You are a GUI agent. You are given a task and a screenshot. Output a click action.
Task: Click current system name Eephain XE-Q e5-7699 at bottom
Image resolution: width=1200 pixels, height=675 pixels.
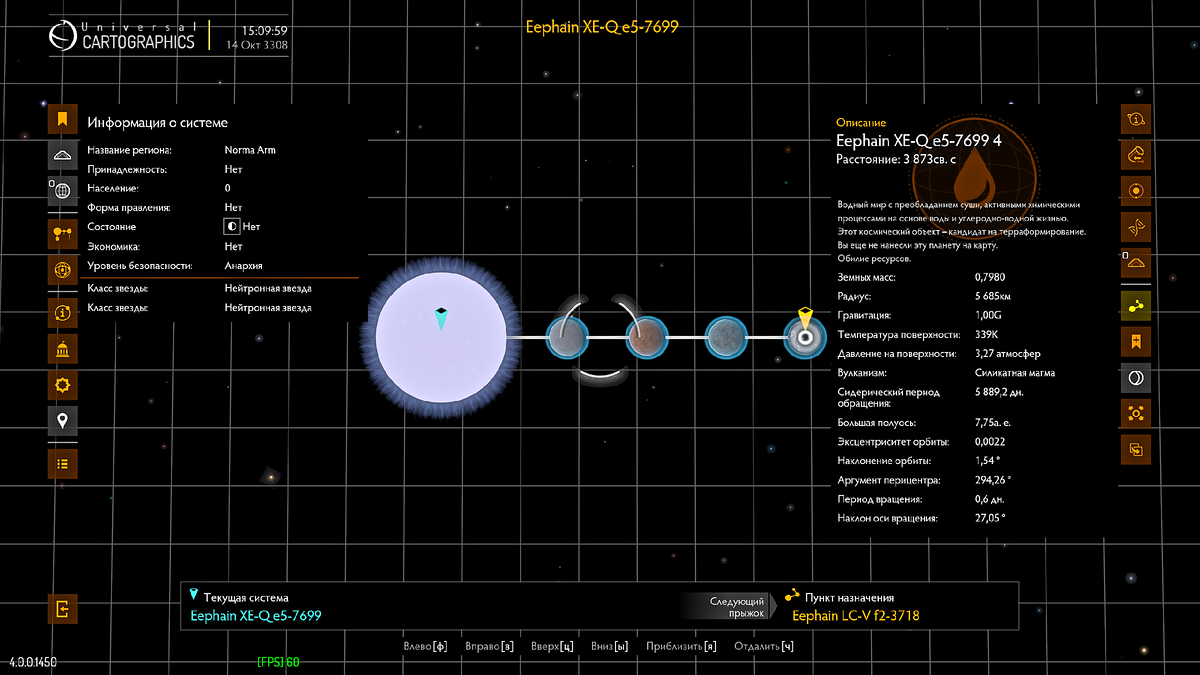coord(256,616)
